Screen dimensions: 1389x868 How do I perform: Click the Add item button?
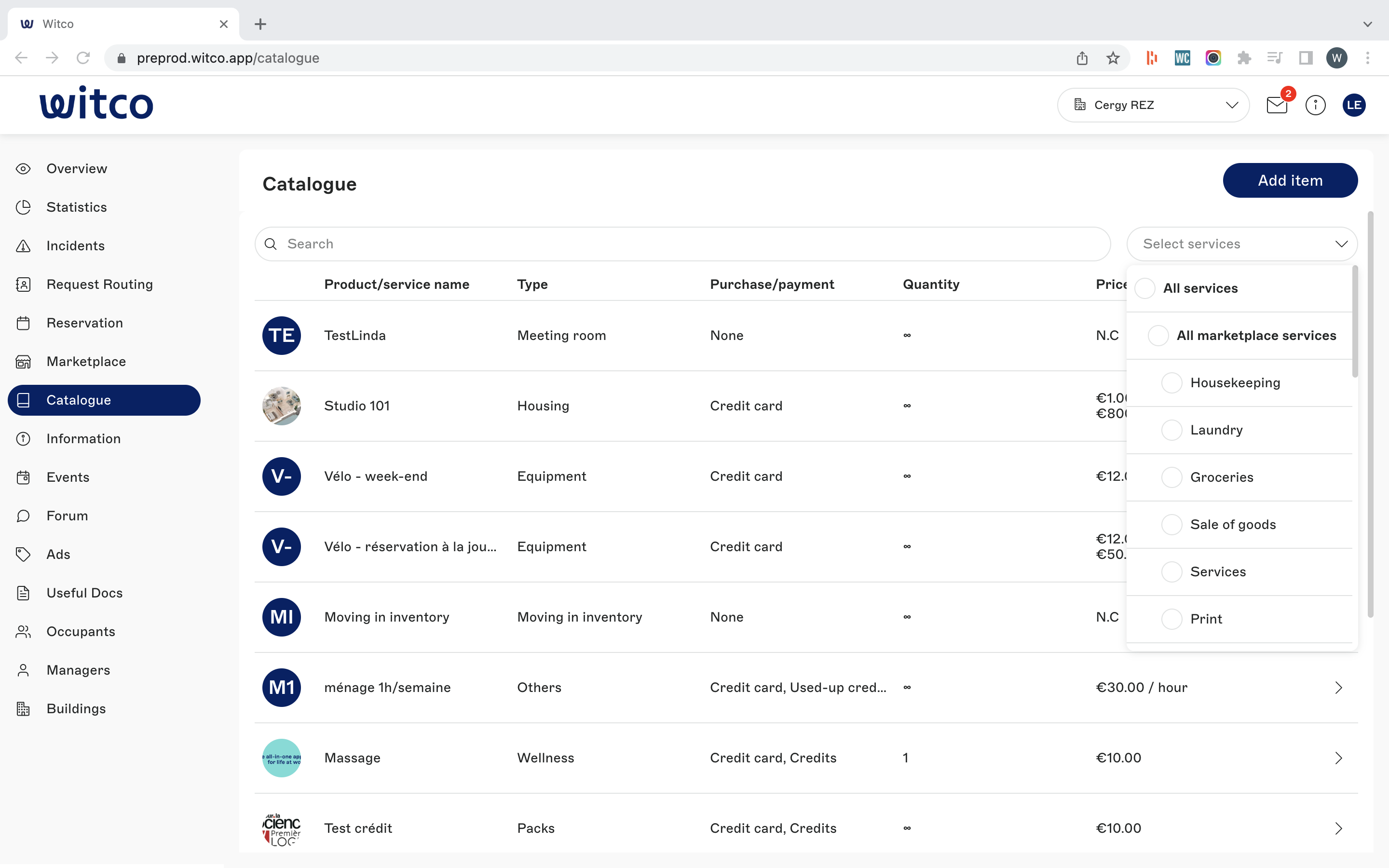click(1290, 180)
